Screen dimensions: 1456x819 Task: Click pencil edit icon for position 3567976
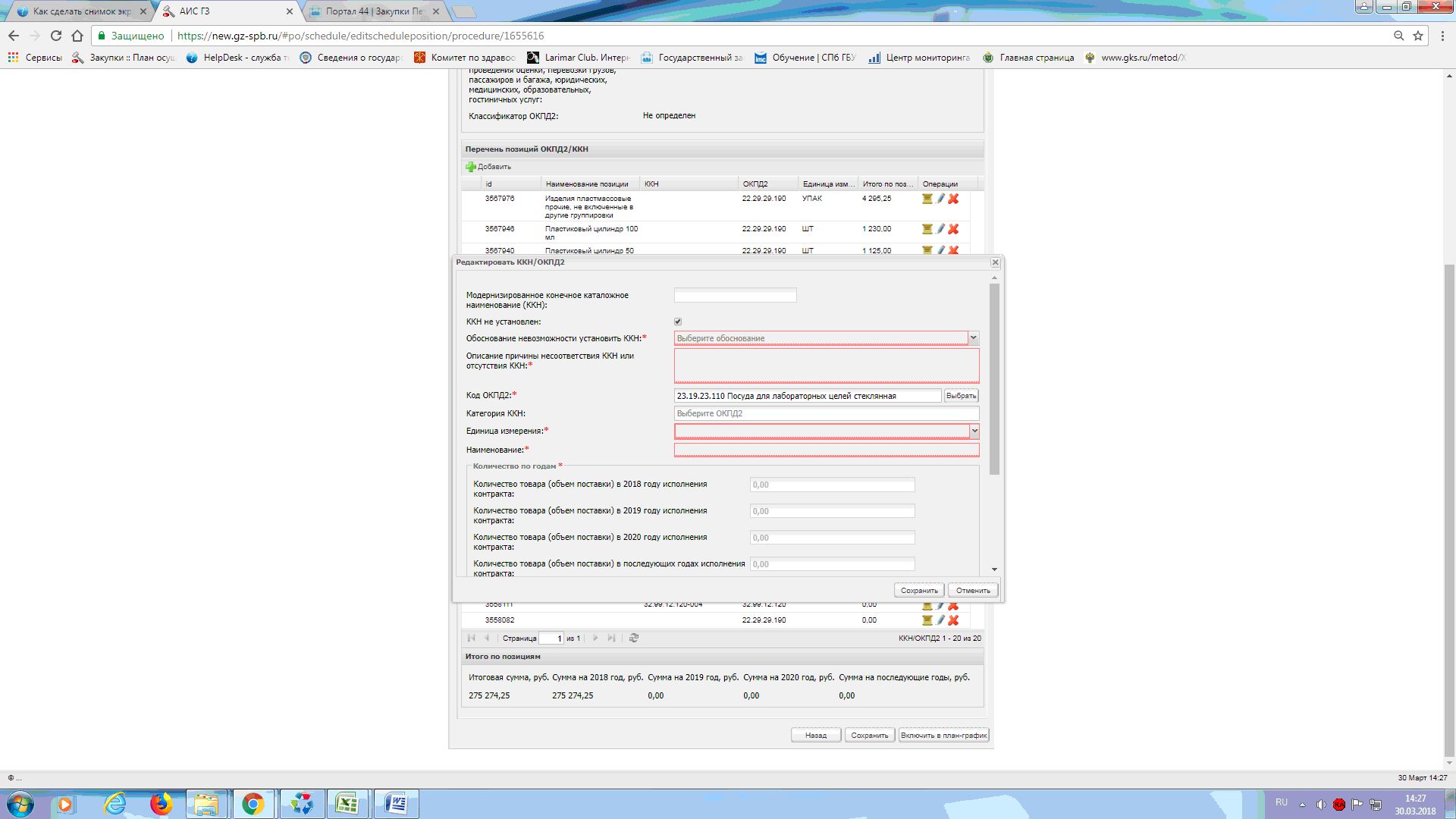(x=940, y=199)
